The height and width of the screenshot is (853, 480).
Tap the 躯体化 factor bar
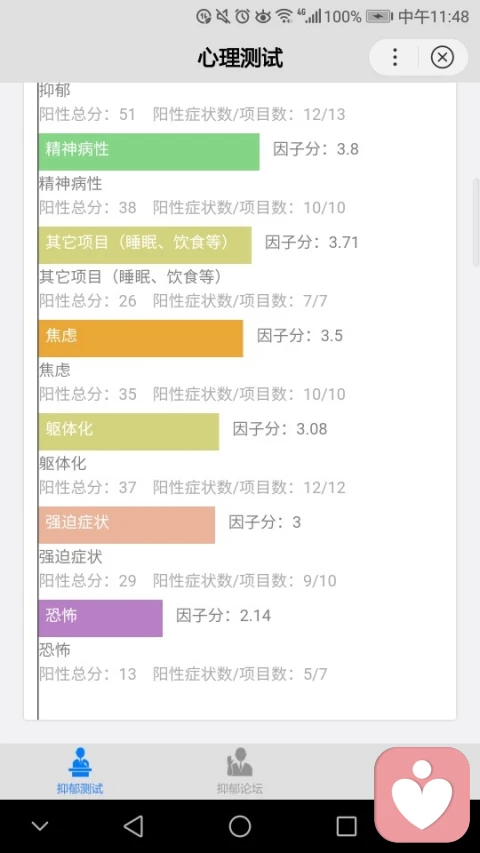129,431
